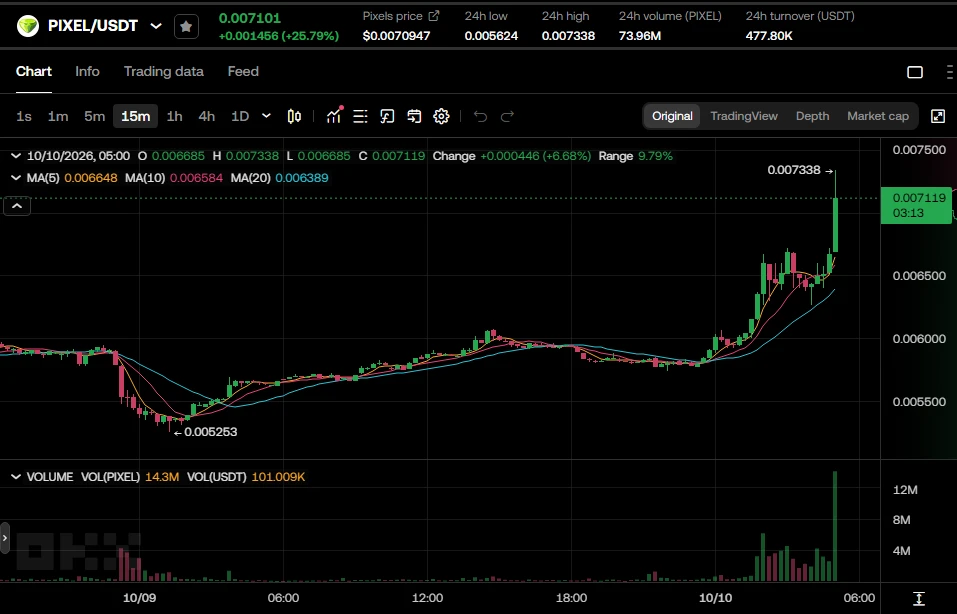Click the layout rectangle icon
957x614 pixels.
915,72
